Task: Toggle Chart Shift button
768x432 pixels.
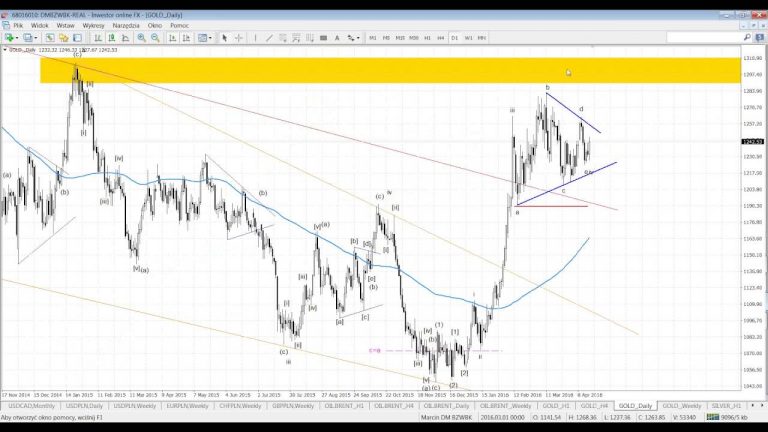Action: pos(186,38)
